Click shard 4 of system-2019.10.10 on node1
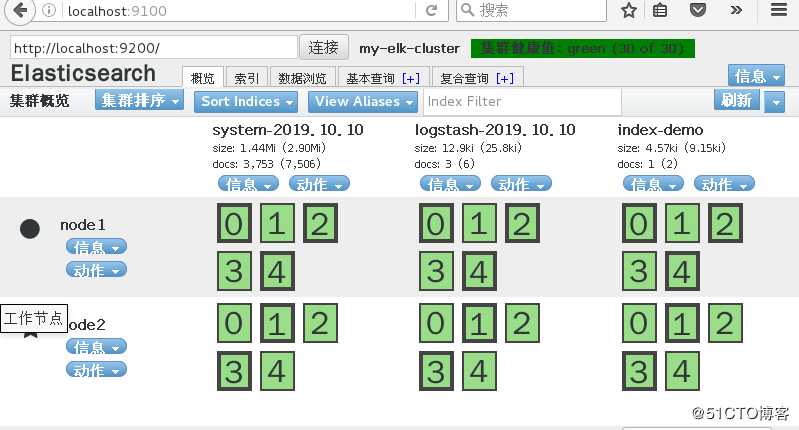The image size is (799, 430). click(x=277, y=271)
